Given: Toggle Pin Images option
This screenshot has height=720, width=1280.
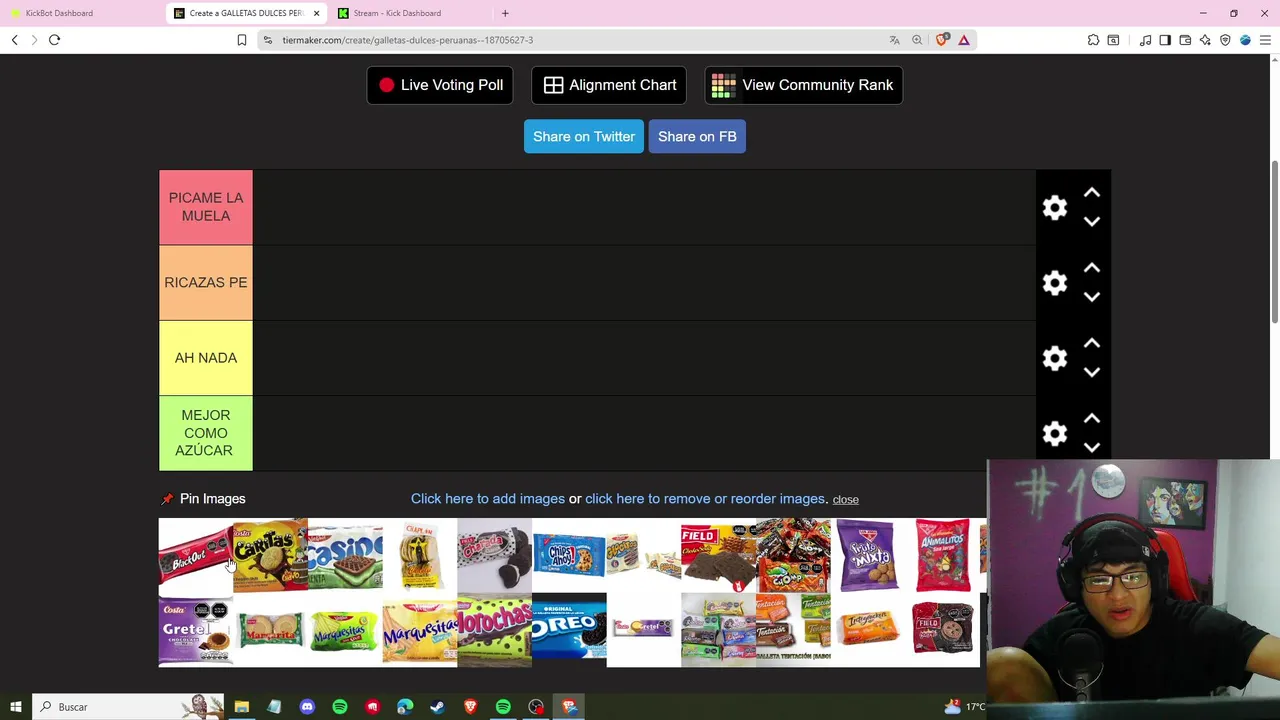Looking at the screenshot, I should pos(203,498).
